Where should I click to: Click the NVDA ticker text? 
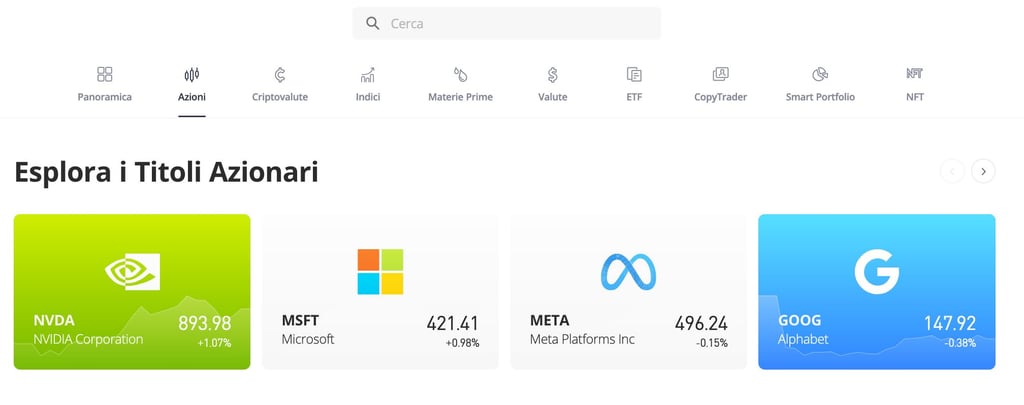[54, 321]
